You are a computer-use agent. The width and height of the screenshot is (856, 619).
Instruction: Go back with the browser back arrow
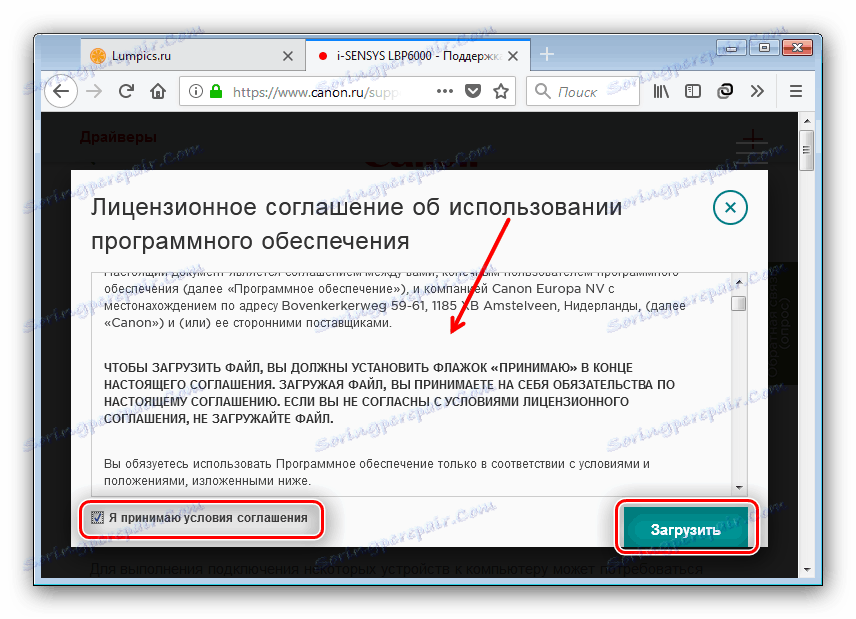[61, 91]
